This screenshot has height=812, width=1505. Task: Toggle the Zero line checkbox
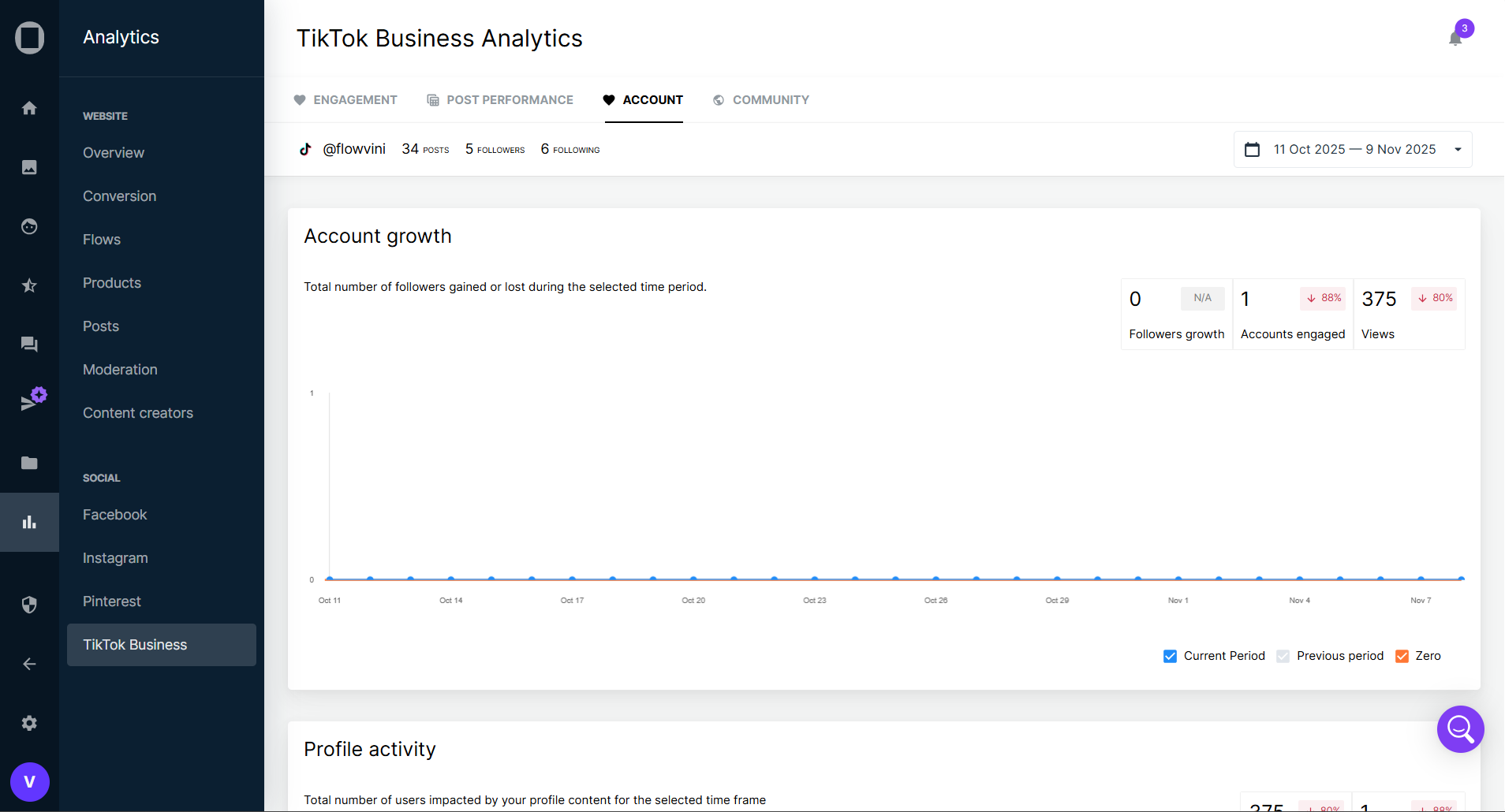[x=1402, y=656]
